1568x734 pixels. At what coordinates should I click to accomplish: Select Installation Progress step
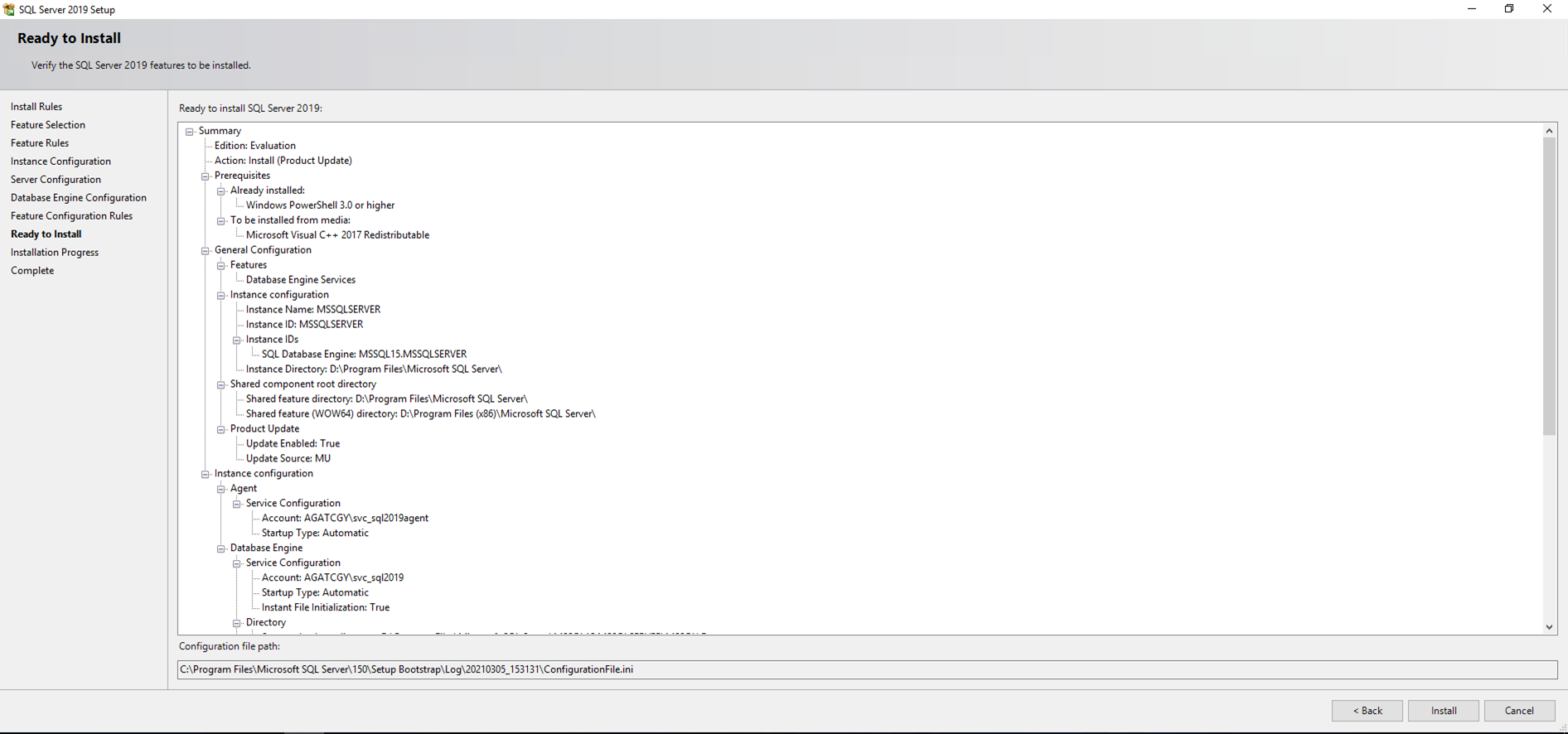55,253
